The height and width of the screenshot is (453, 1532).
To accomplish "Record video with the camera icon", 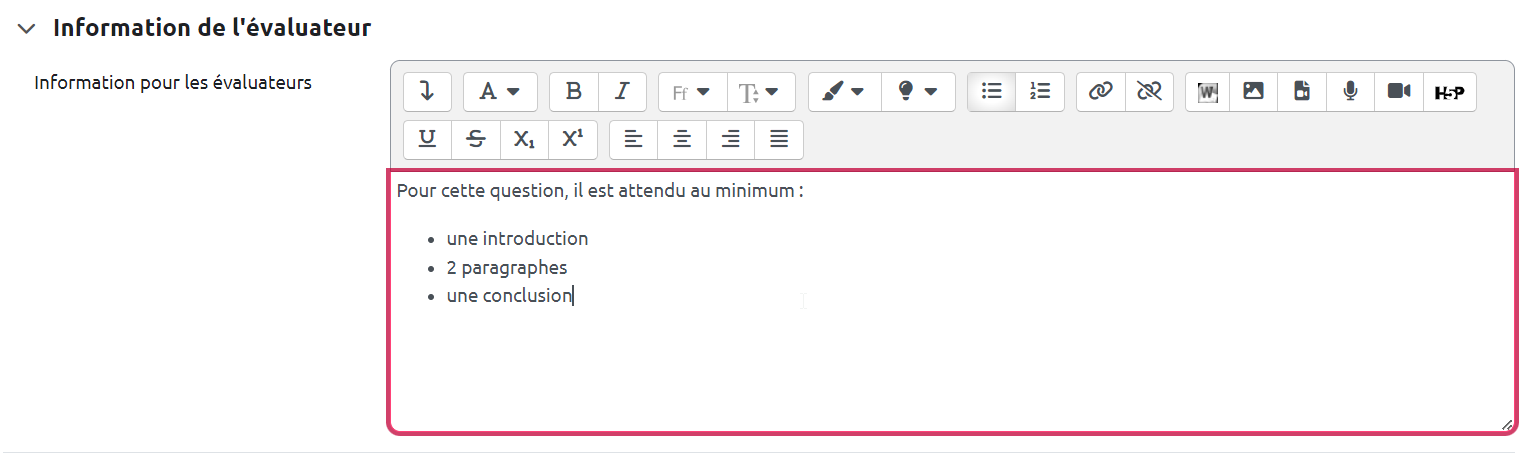I will 1399,92.
